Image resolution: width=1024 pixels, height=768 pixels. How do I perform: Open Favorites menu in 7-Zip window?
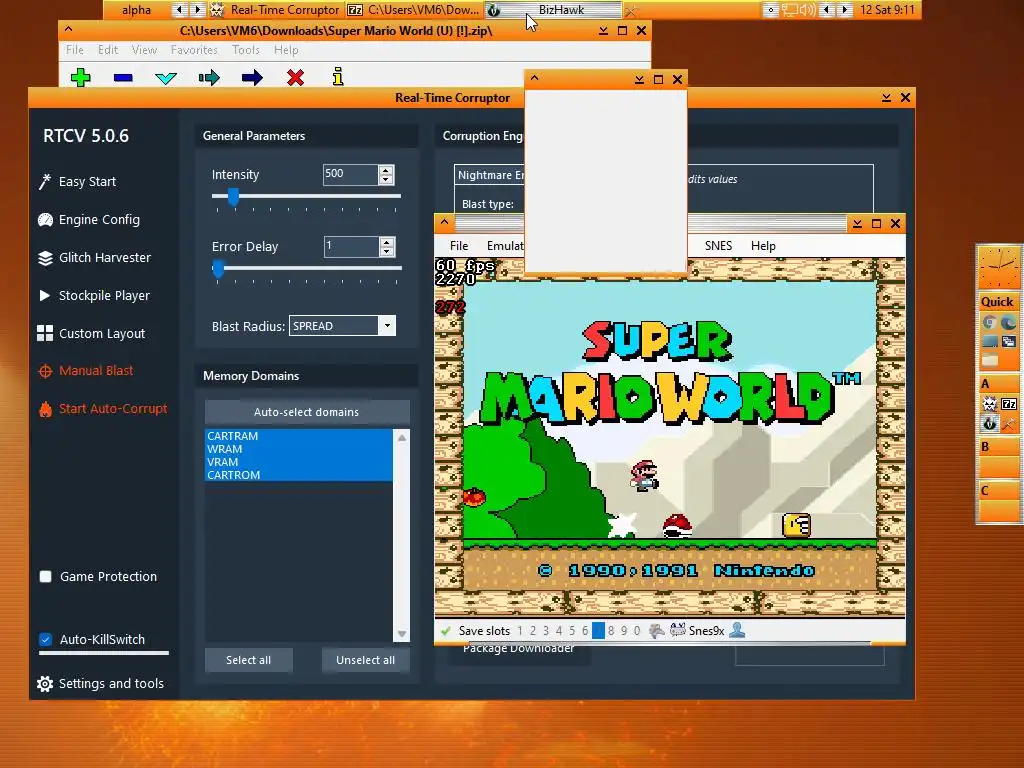coord(194,50)
